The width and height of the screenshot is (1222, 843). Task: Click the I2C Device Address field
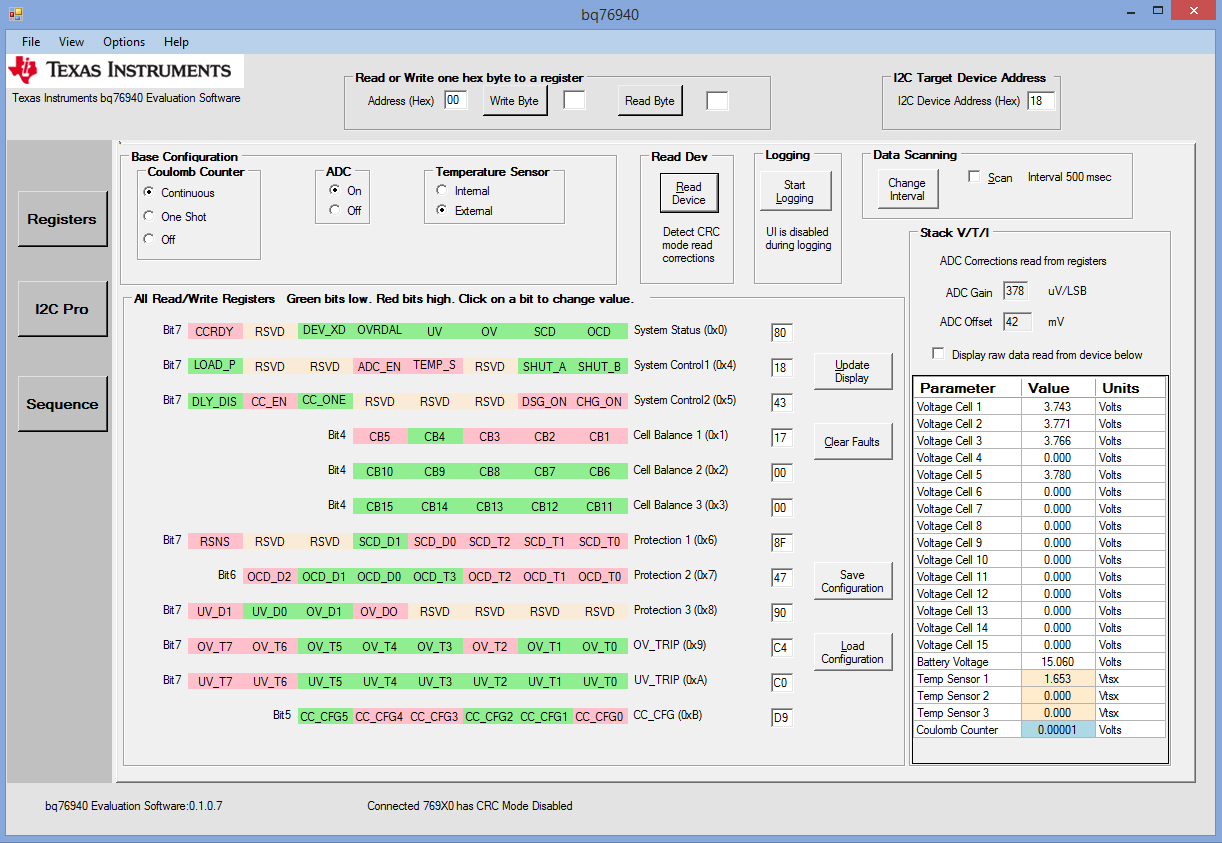click(x=1041, y=100)
